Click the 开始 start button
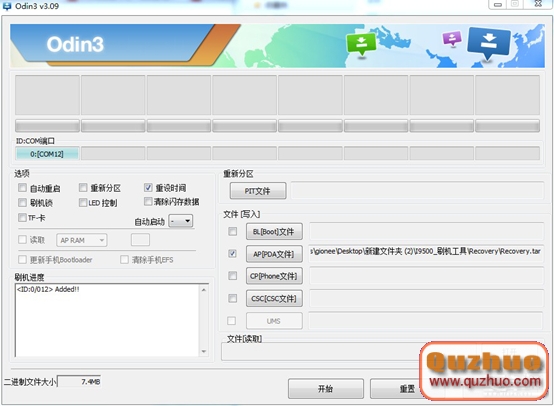The height and width of the screenshot is (406, 554). pyautogui.click(x=326, y=389)
